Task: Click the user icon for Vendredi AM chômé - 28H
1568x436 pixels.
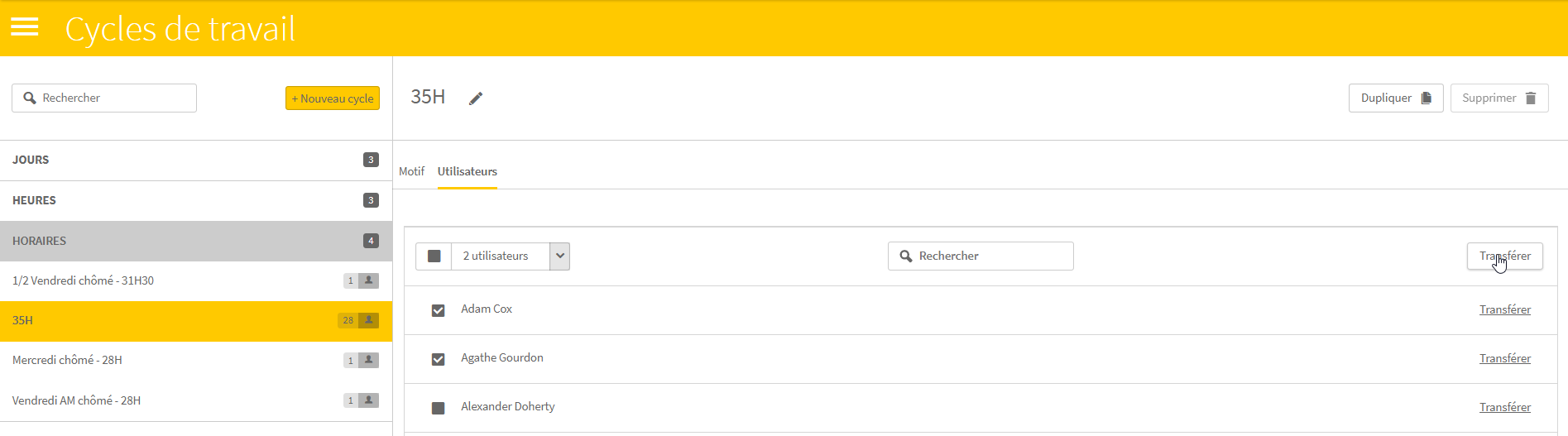Action: click(369, 400)
